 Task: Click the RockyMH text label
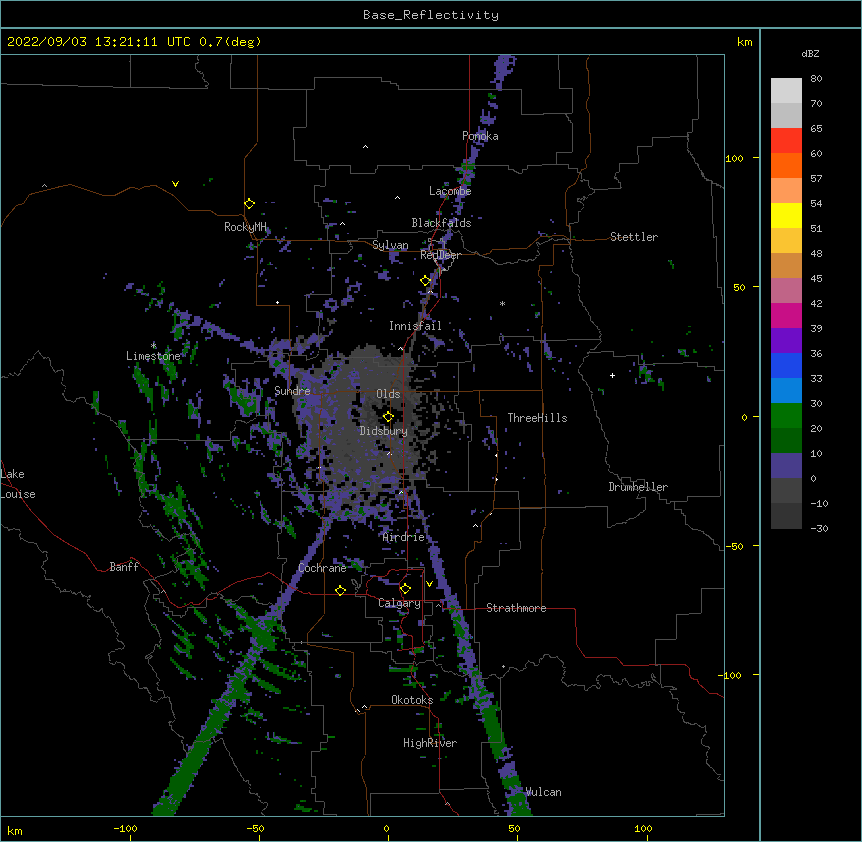click(245, 227)
